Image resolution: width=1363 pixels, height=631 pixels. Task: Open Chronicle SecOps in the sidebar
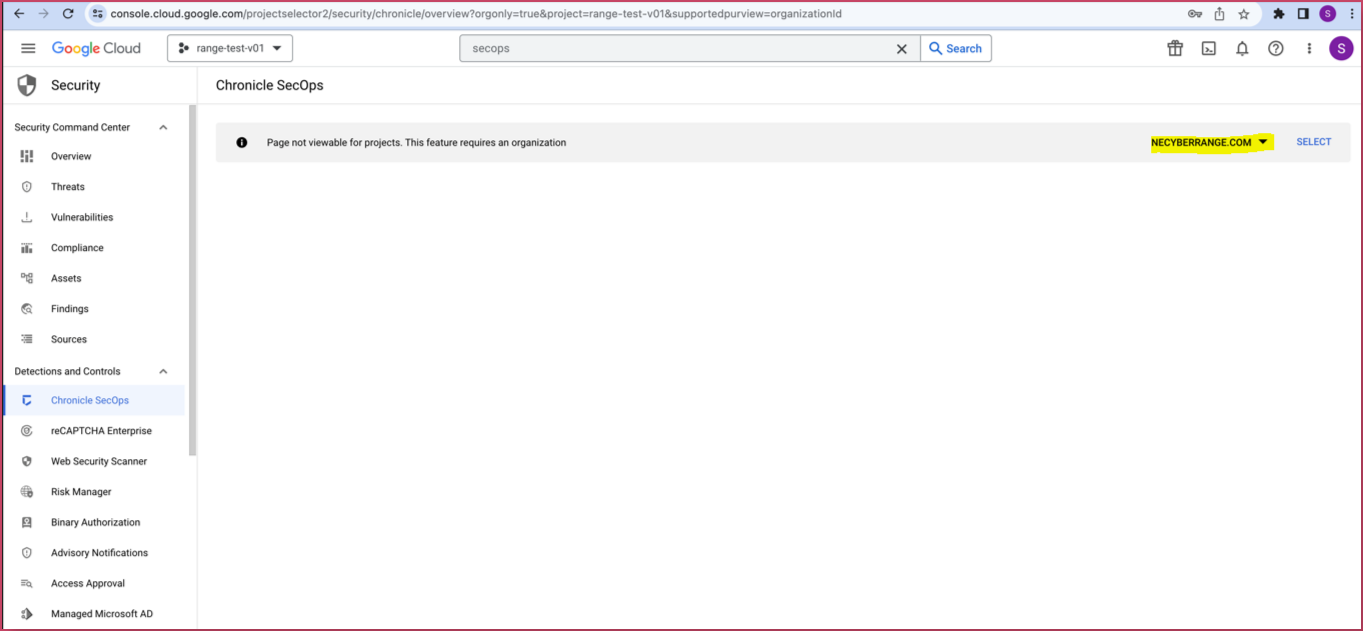(x=94, y=400)
